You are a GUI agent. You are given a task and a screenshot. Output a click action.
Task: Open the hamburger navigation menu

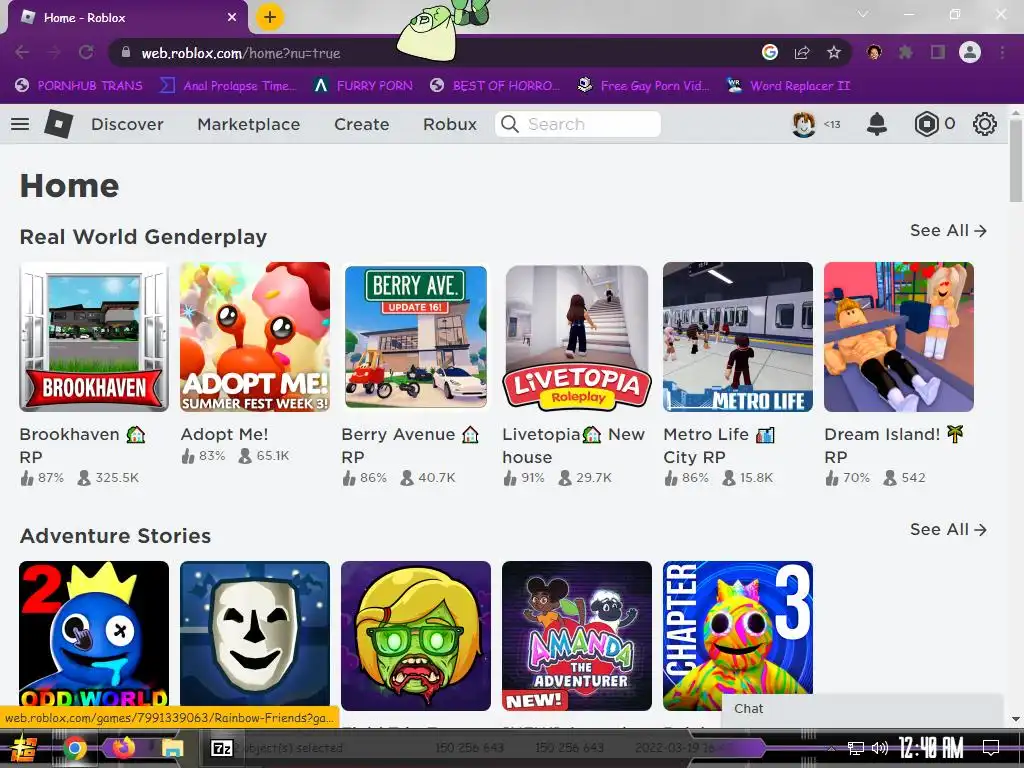20,124
